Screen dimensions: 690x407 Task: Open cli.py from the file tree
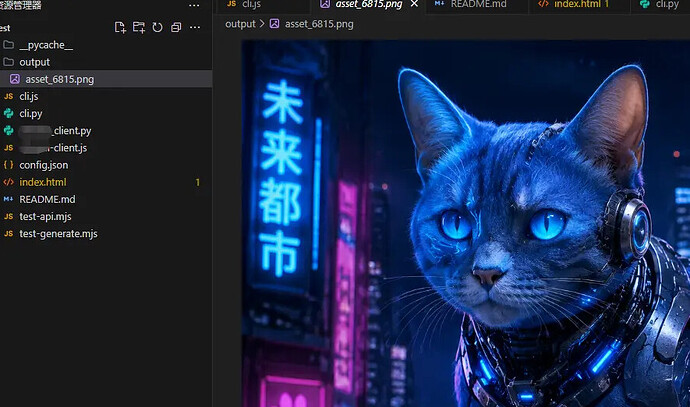(106, 114)
